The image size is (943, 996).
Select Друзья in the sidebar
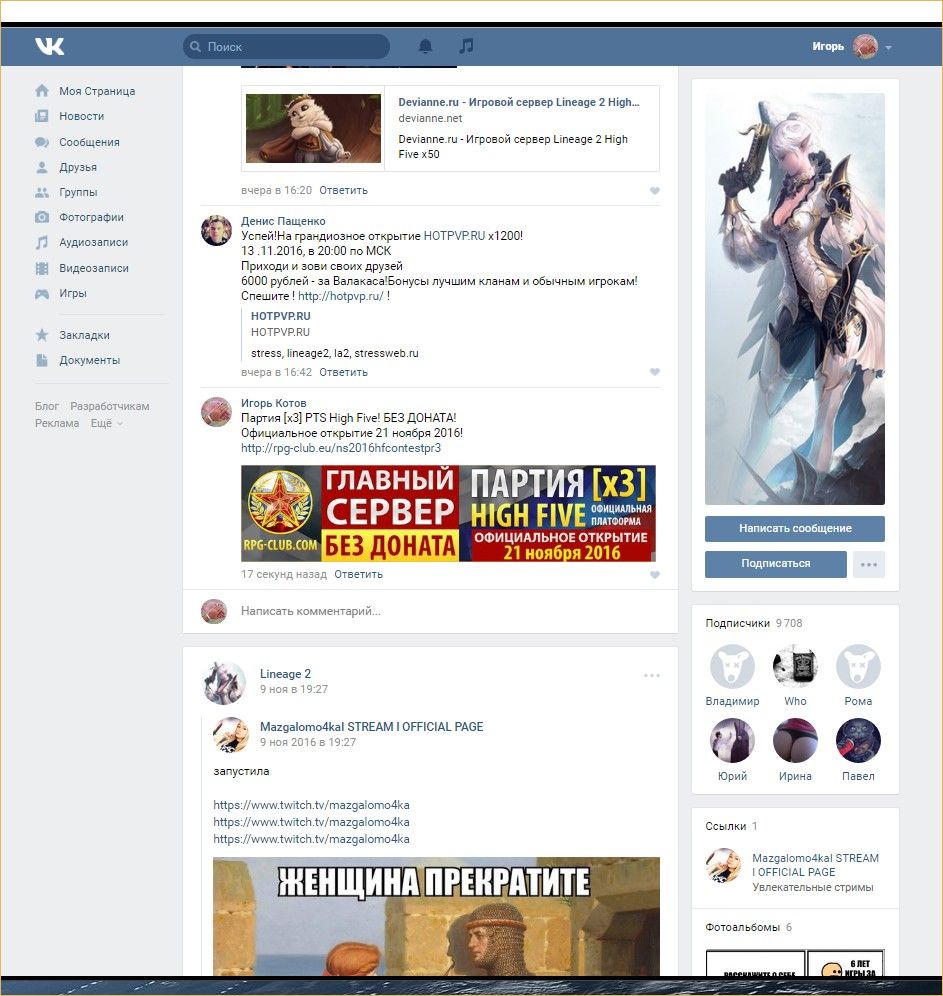click(78, 167)
